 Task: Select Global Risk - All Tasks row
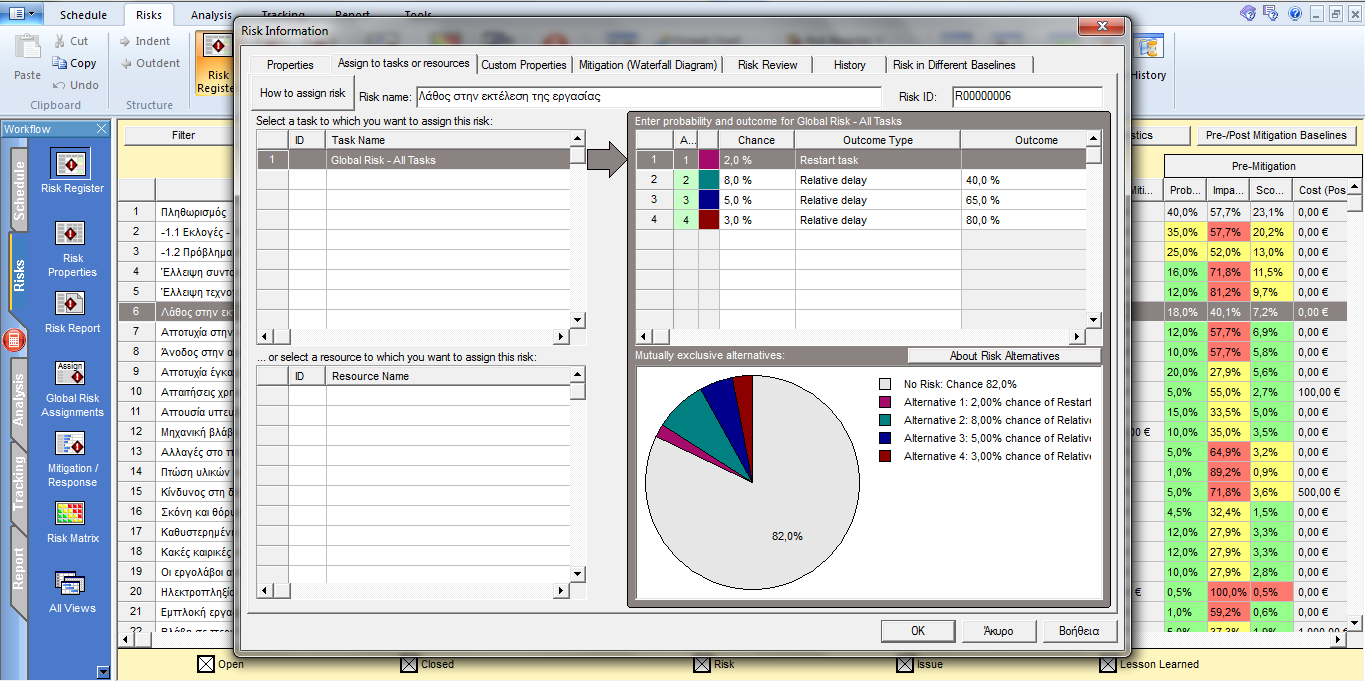coord(414,160)
